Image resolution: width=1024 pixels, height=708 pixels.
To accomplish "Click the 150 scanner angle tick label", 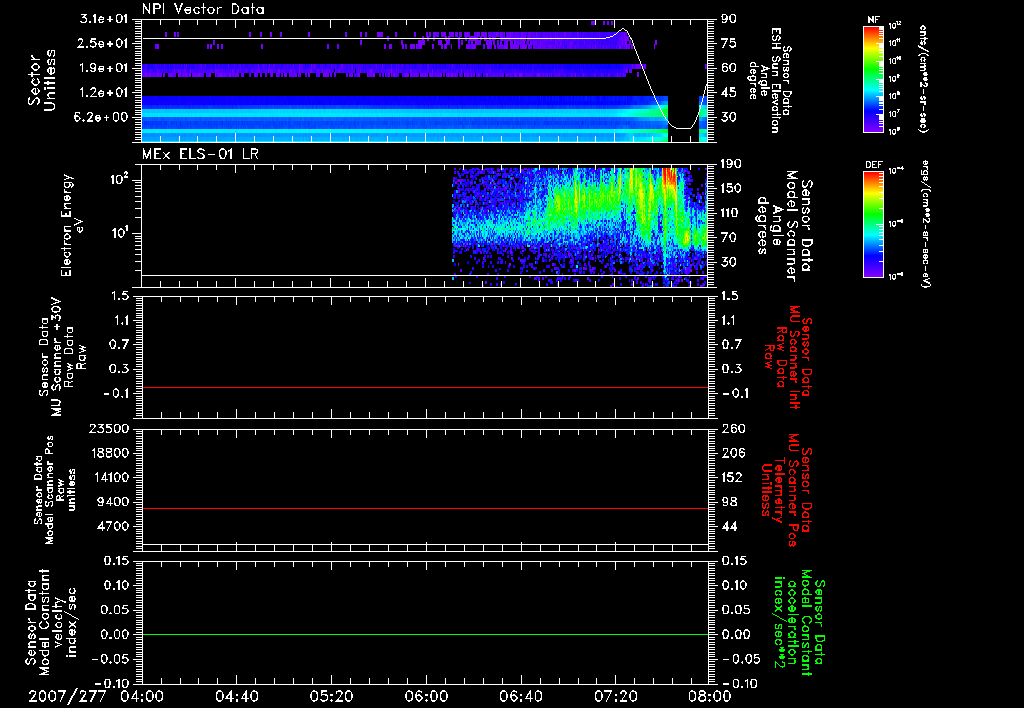I will pyautogui.click(x=731, y=188).
